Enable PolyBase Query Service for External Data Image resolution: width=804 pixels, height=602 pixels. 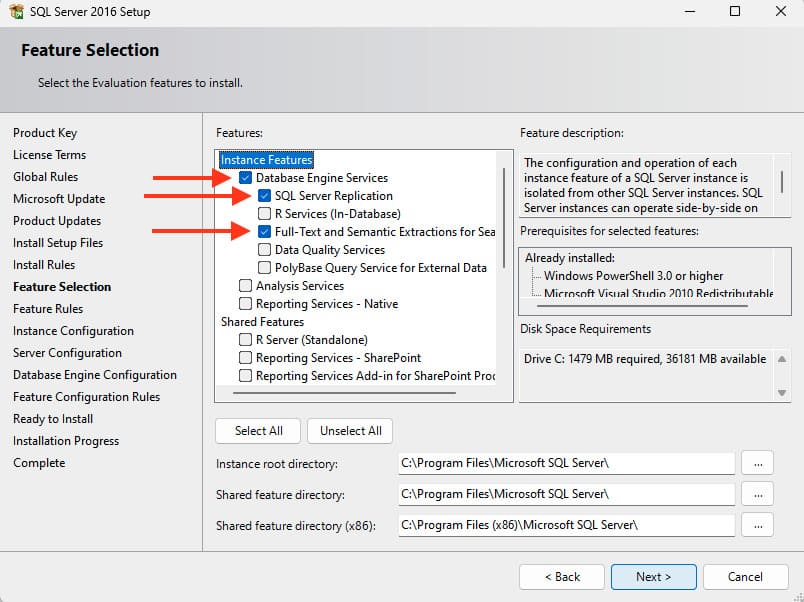(x=264, y=268)
